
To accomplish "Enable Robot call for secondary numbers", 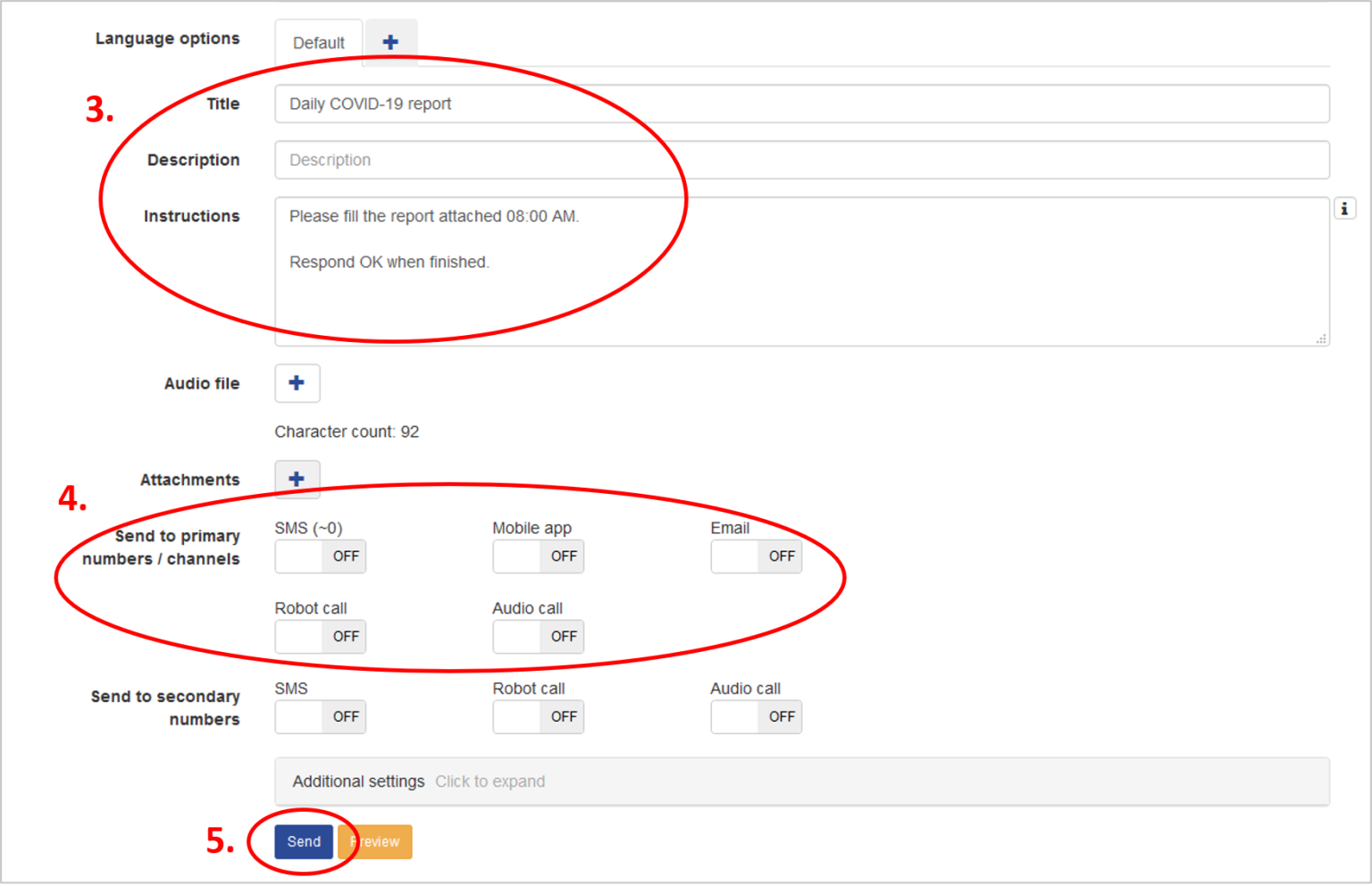I will point(538,716).
